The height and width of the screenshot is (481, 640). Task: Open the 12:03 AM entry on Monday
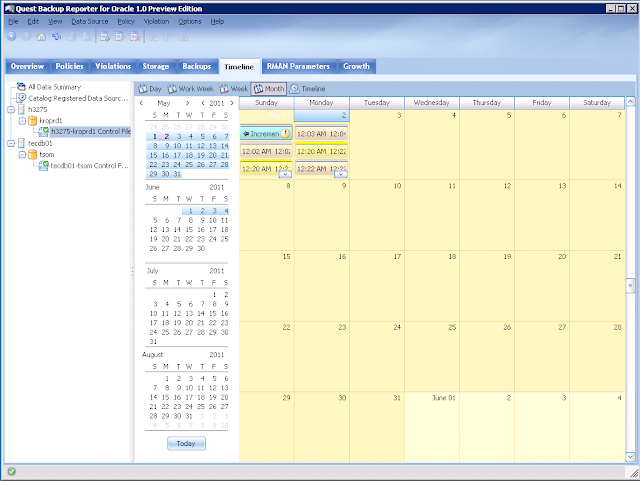[322, 133]
